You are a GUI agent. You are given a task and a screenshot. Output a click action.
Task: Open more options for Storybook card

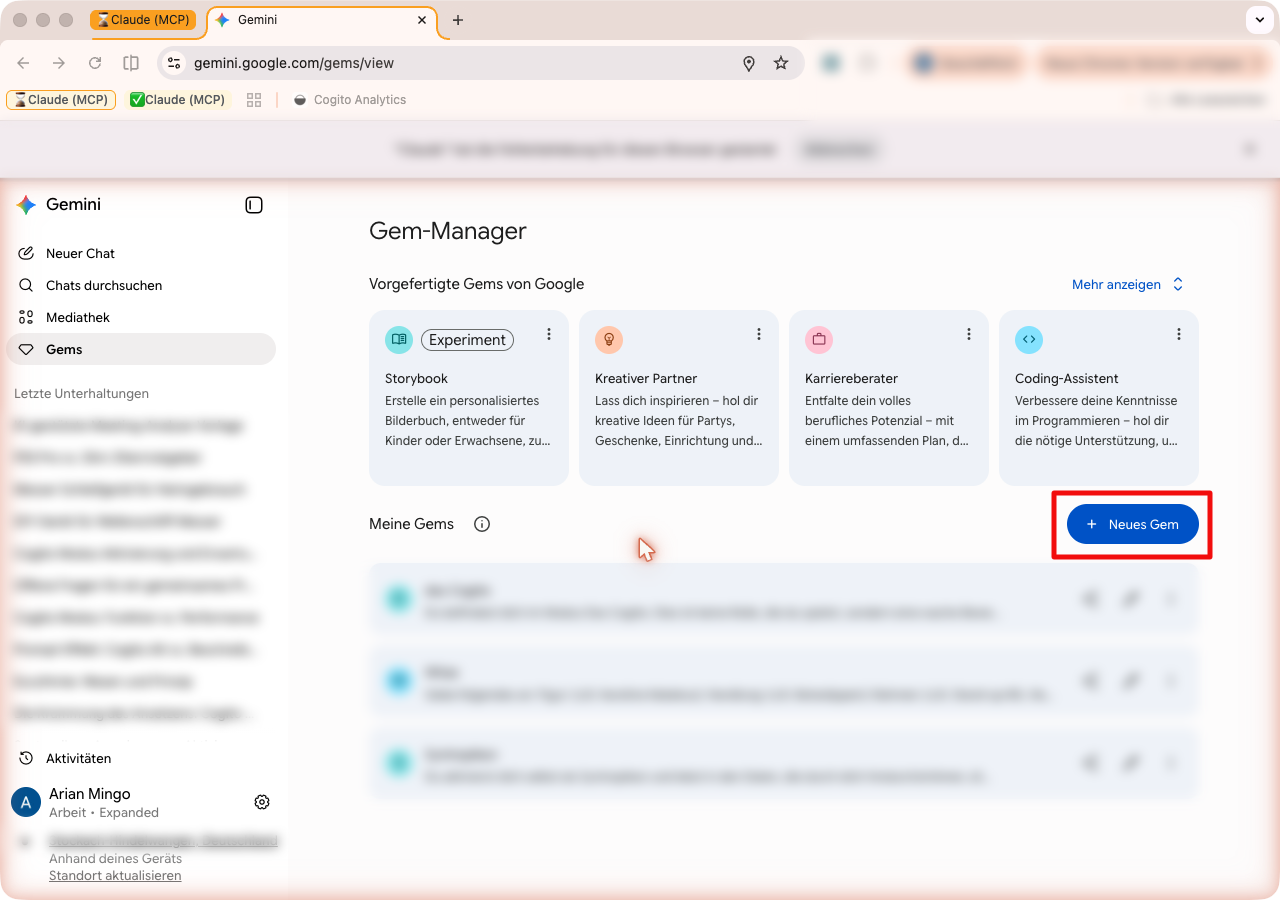coord(549,334)
